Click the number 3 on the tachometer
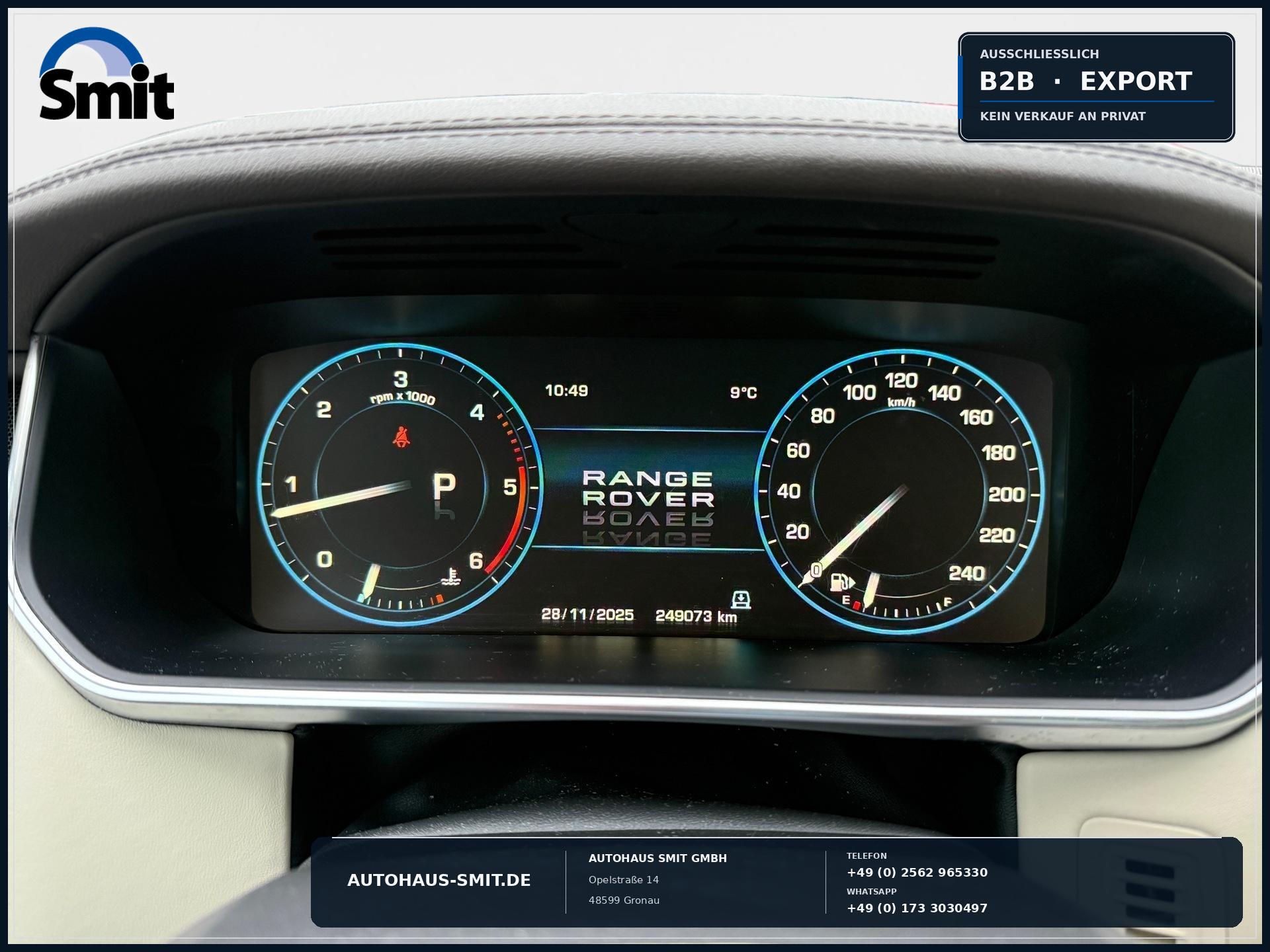This screenshot has height=952, width=1270. coord(401,379)
